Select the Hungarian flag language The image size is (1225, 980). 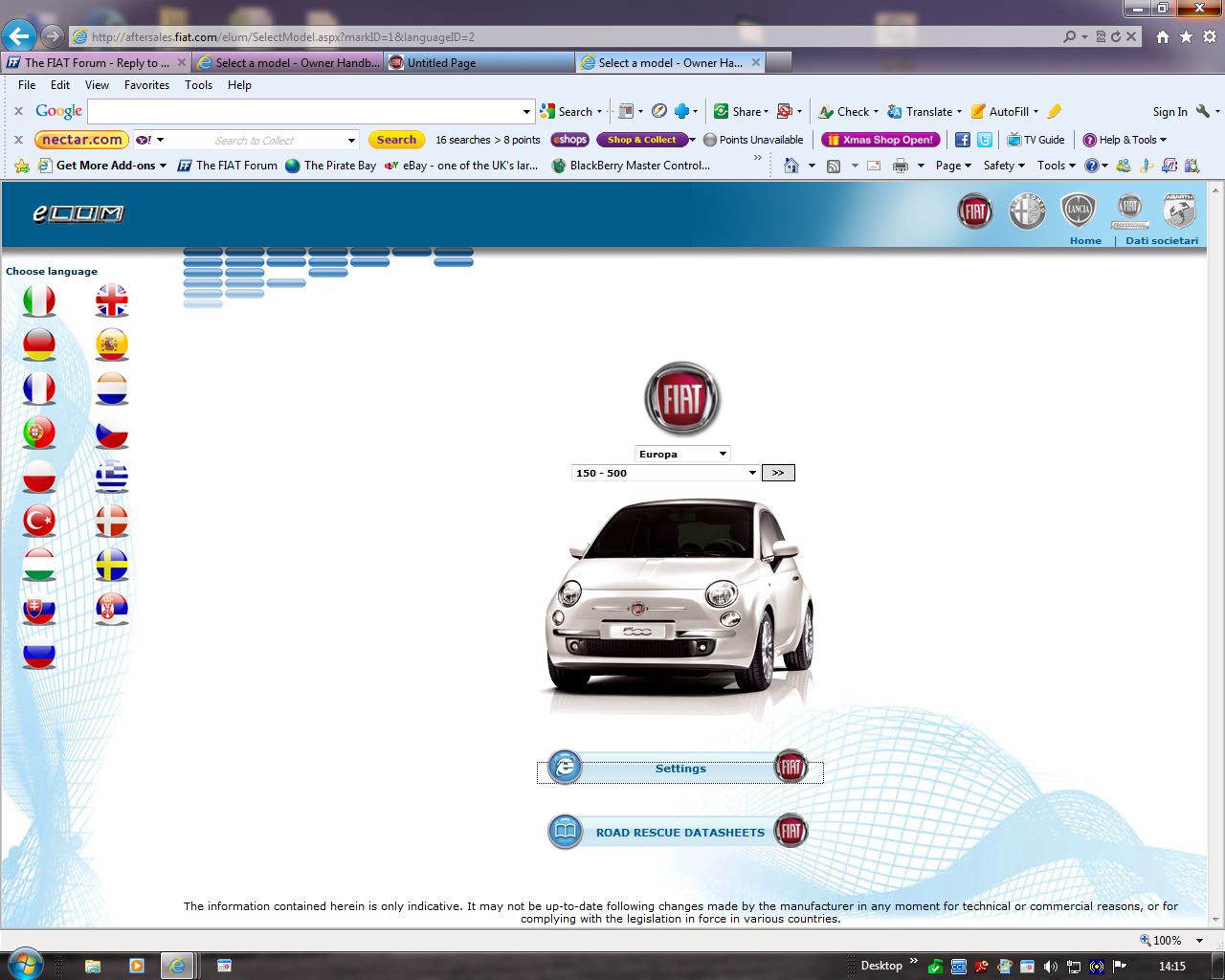[39, 565]
